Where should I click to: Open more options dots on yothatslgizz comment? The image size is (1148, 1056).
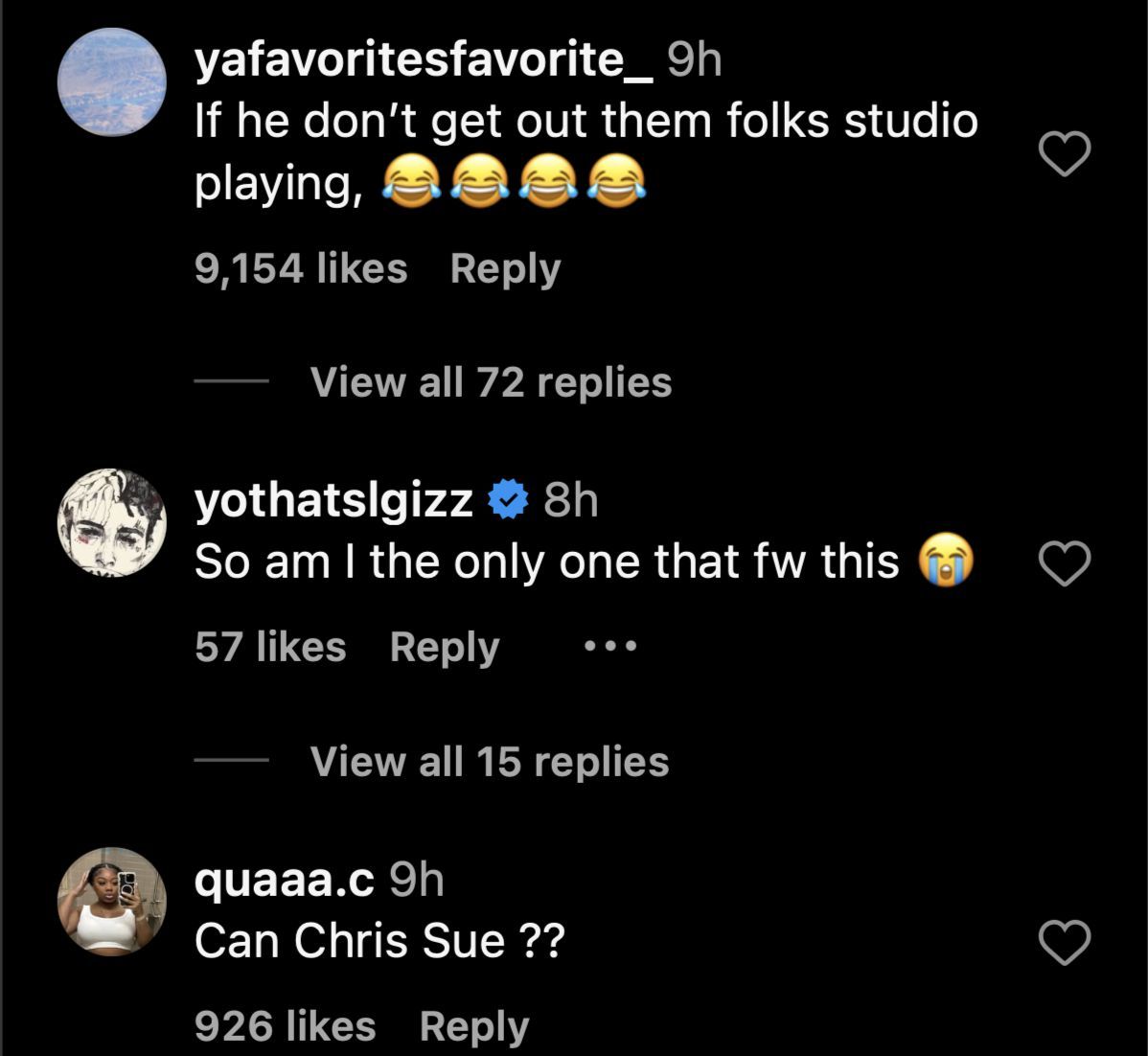pos(610,647)
